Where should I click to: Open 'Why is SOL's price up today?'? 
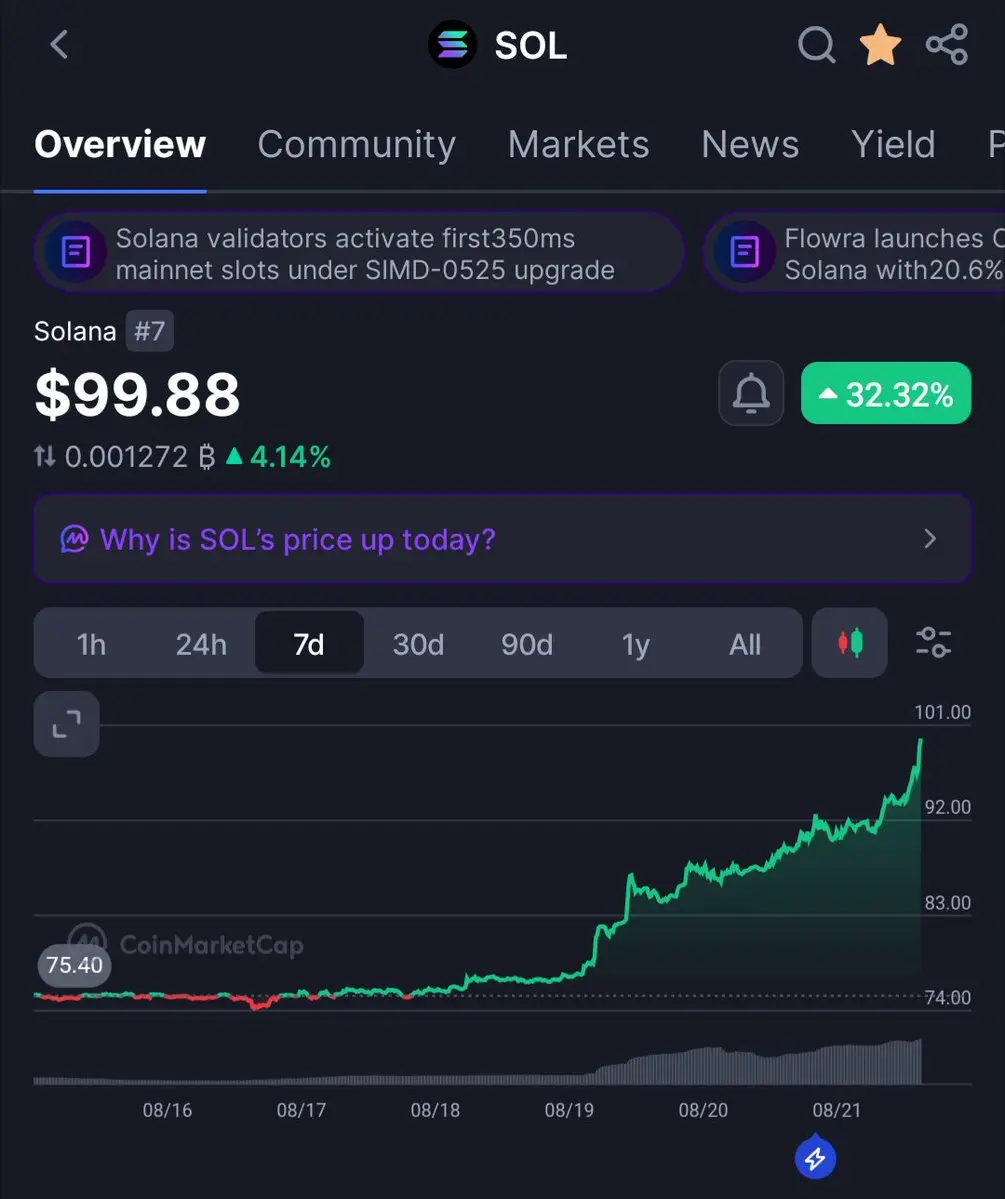tap(502, 539)
